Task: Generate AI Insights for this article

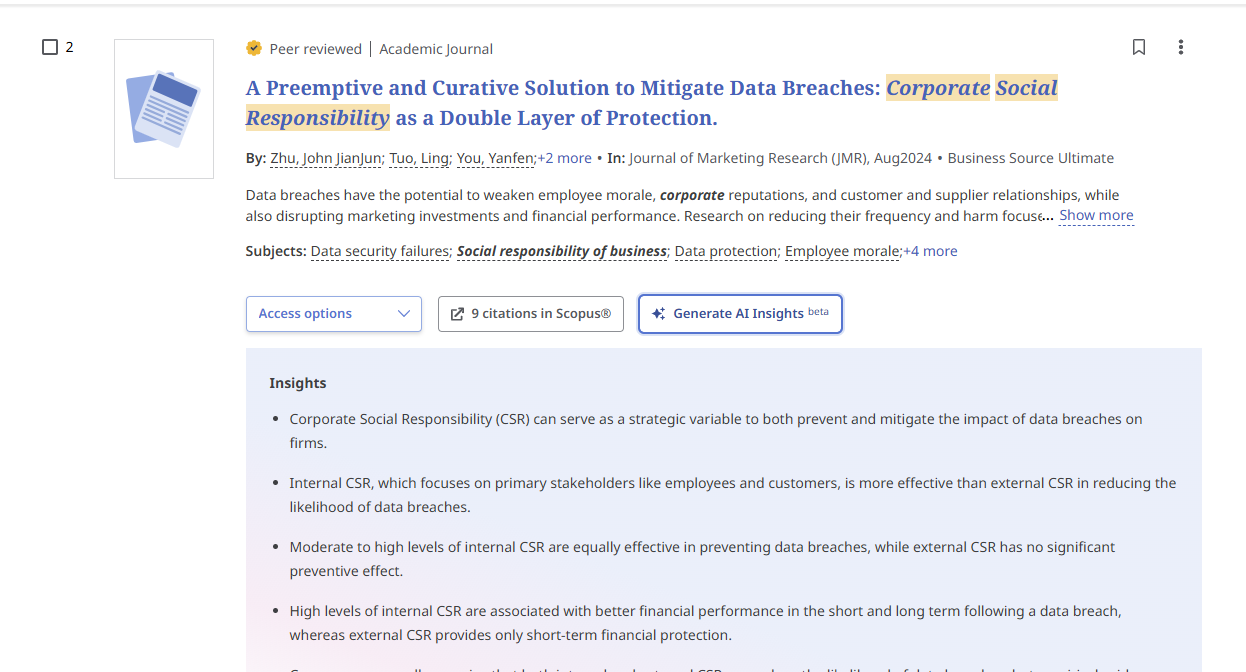Action: [x=740, y=313]
